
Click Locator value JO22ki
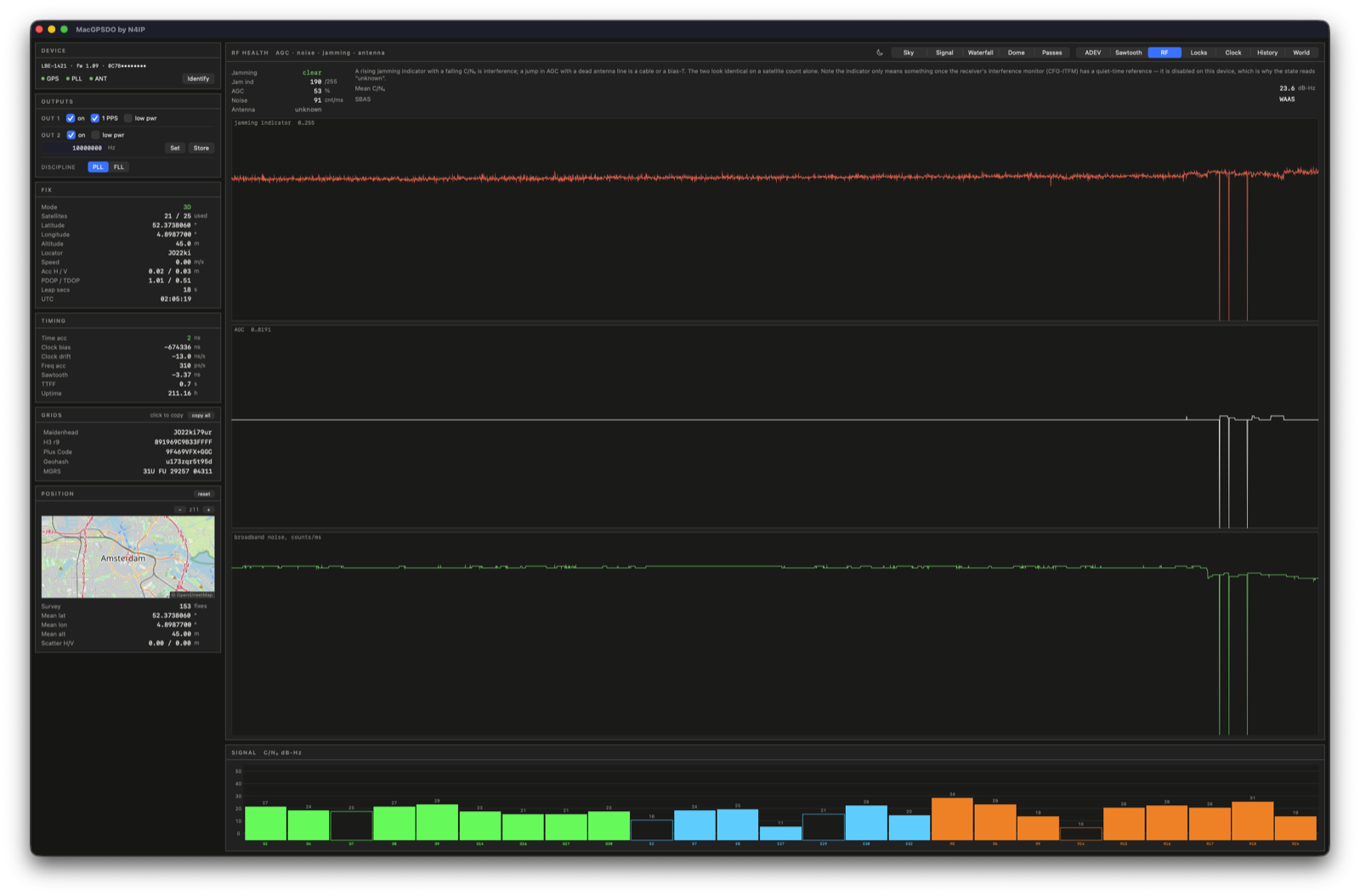[179, 253]
